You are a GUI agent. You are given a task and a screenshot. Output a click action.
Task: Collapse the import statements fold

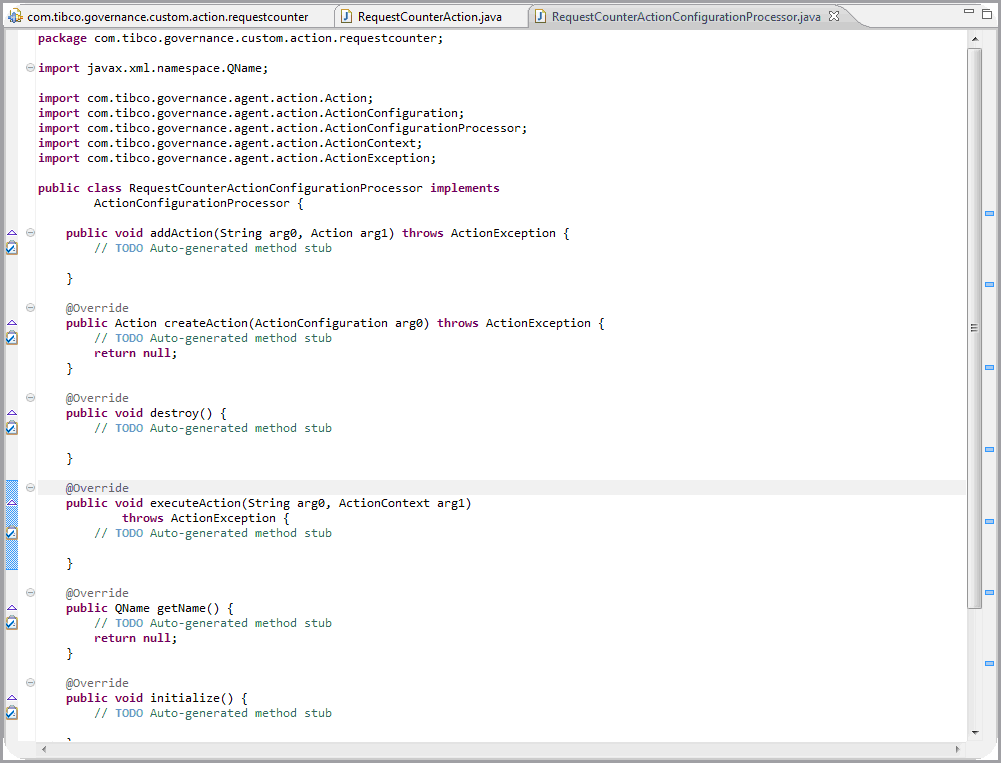(30, 68)
